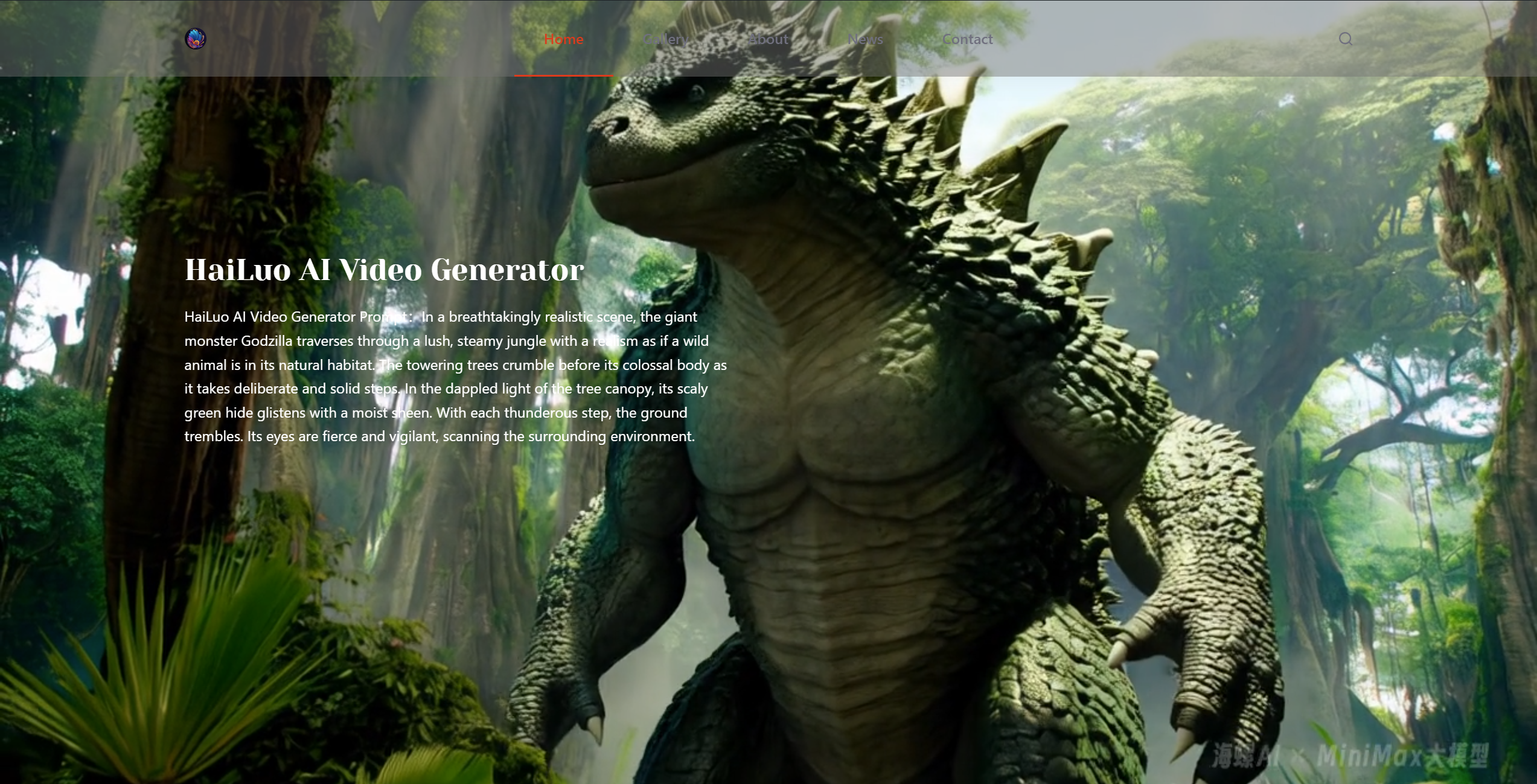This screenshot has width=1537, height=784.
Task: Go to the Contact page
Action: pyautogui.click(x=967, y=39)
